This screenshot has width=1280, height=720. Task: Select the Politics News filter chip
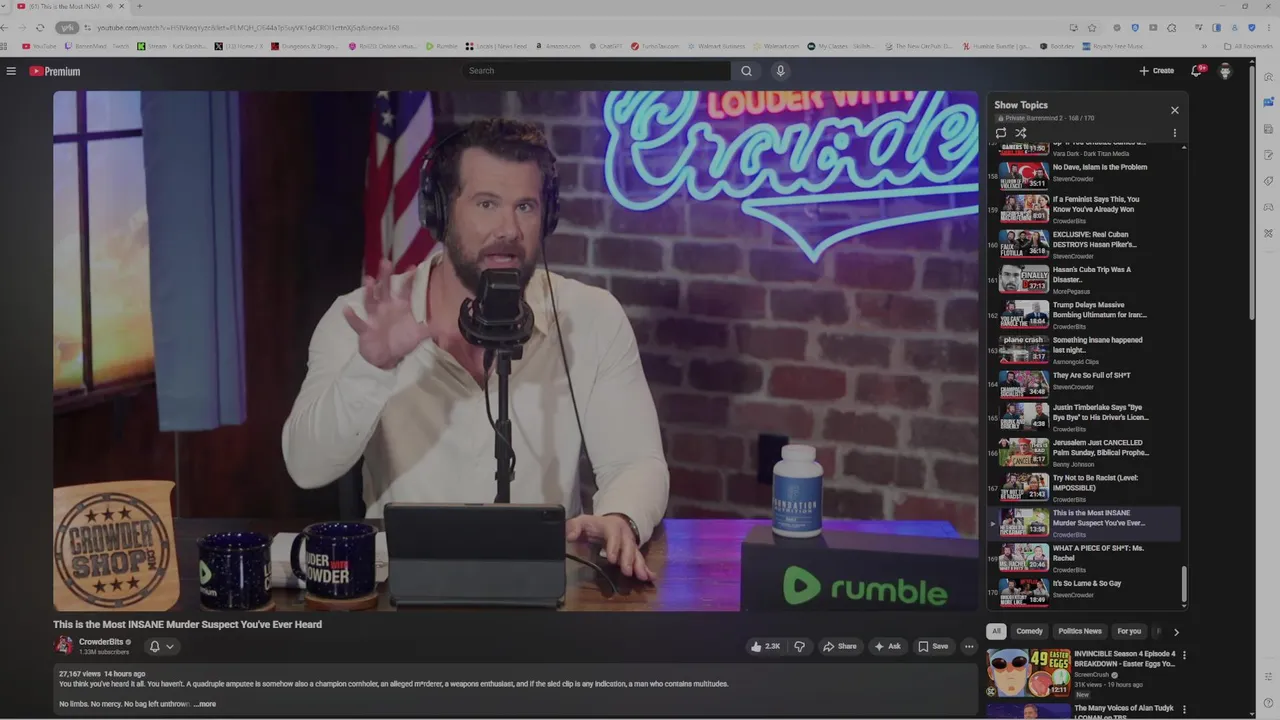(x=1080, y=631)
